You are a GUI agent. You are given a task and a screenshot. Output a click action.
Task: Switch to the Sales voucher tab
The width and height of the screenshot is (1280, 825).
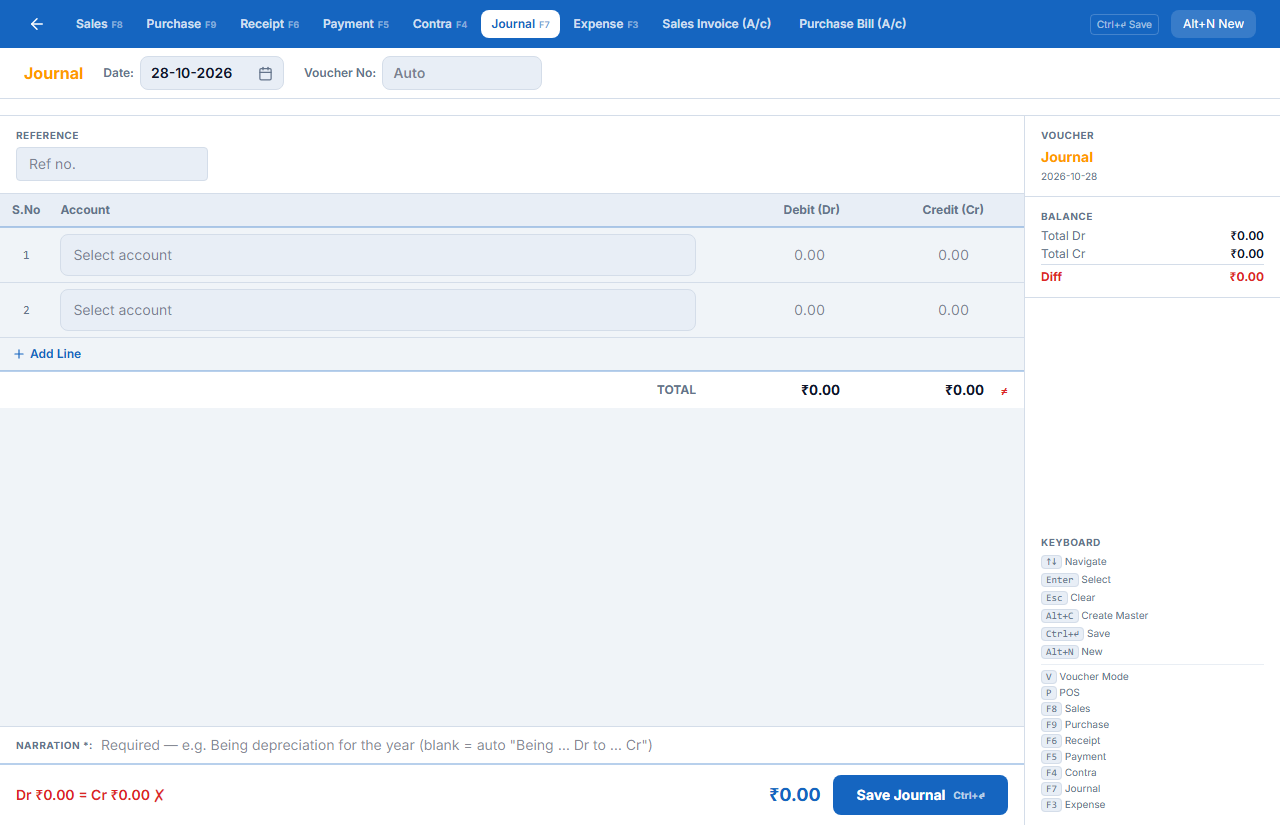pos(99,24)
